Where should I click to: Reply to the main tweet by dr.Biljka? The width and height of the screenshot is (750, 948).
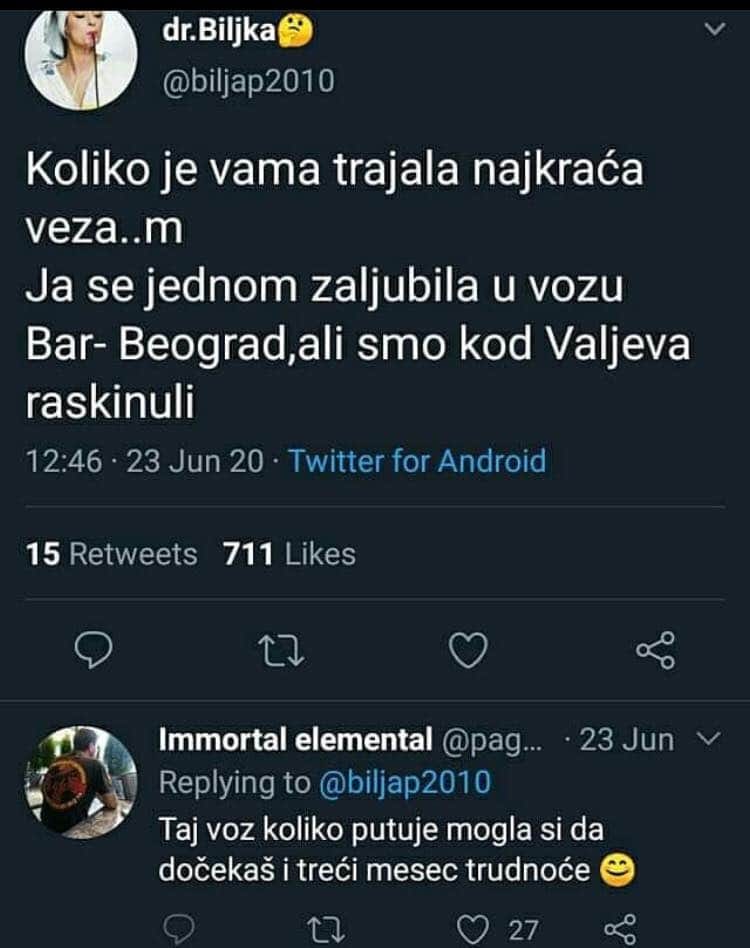pos(93,651)
